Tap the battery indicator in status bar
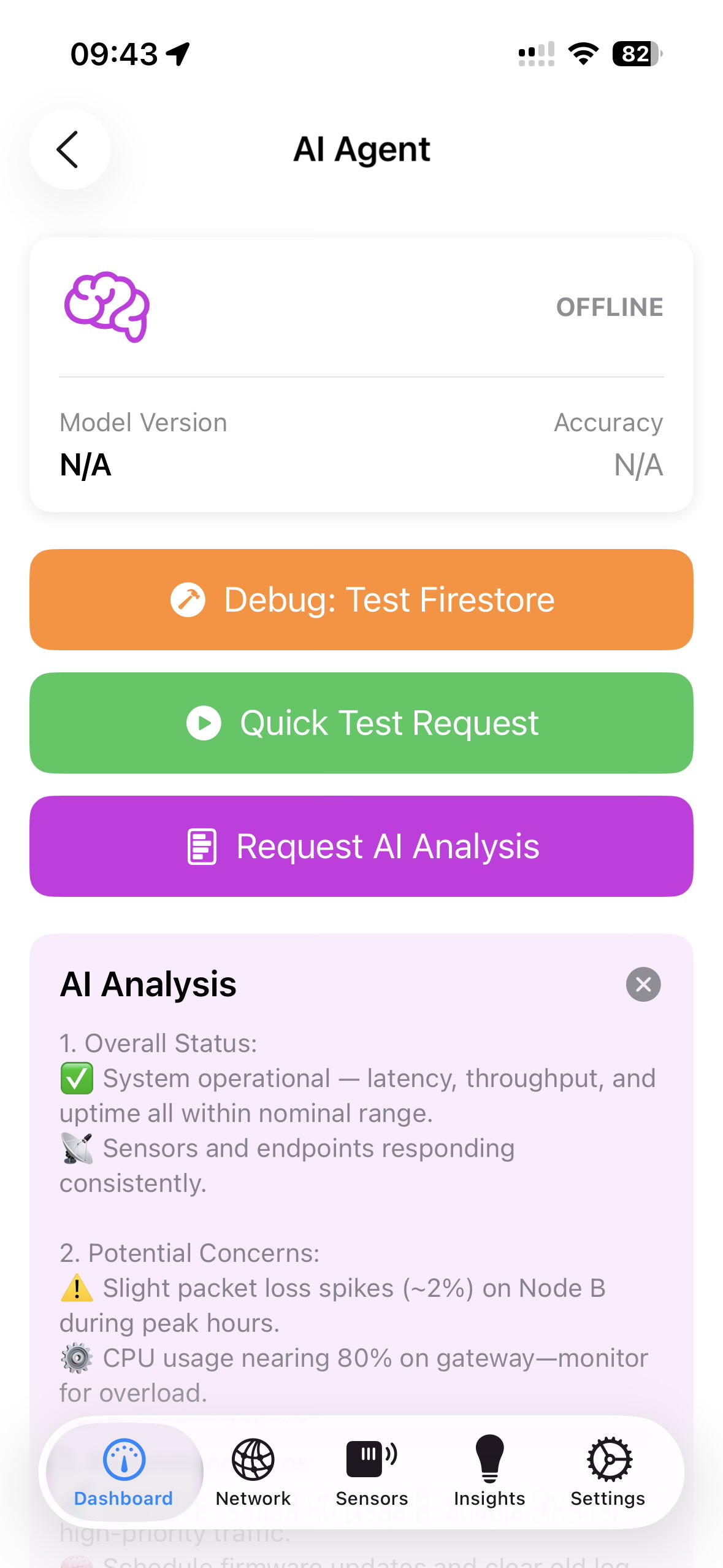 [x=637, y=54]
